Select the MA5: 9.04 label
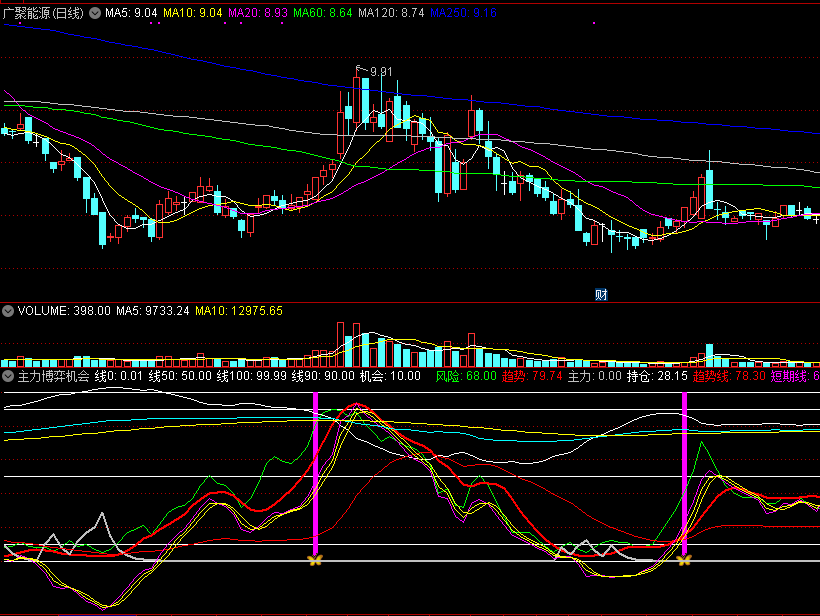The image size is (820, 616). pyautogui.click(x=131, y=13)
